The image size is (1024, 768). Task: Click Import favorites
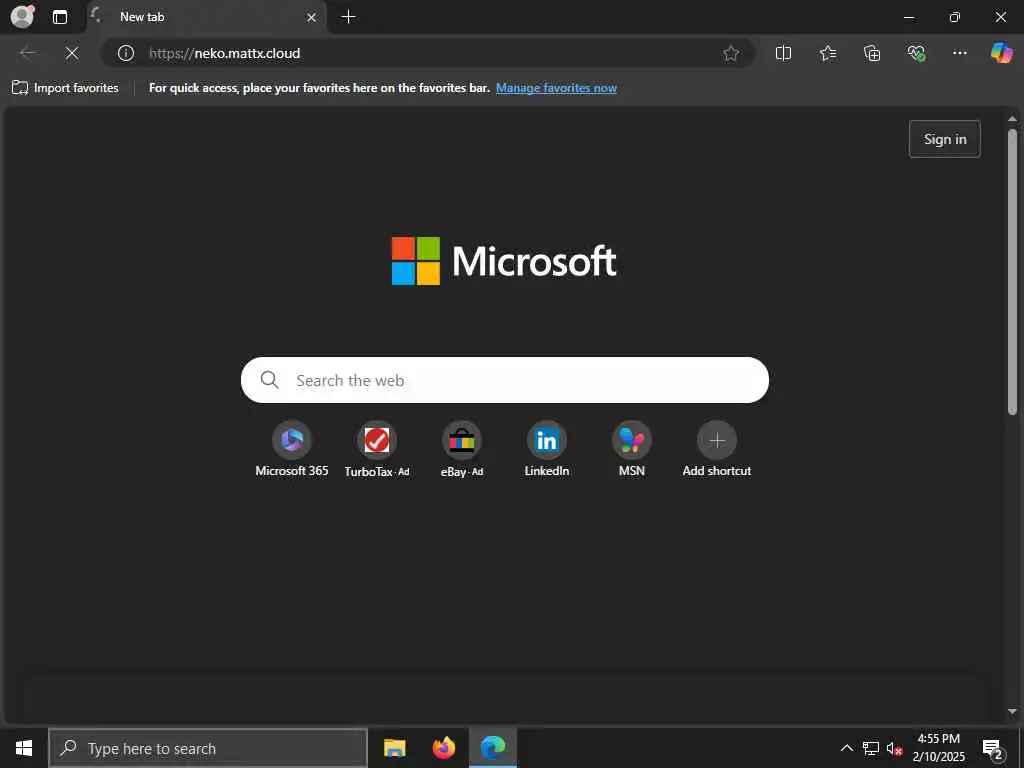coord(65,88)
